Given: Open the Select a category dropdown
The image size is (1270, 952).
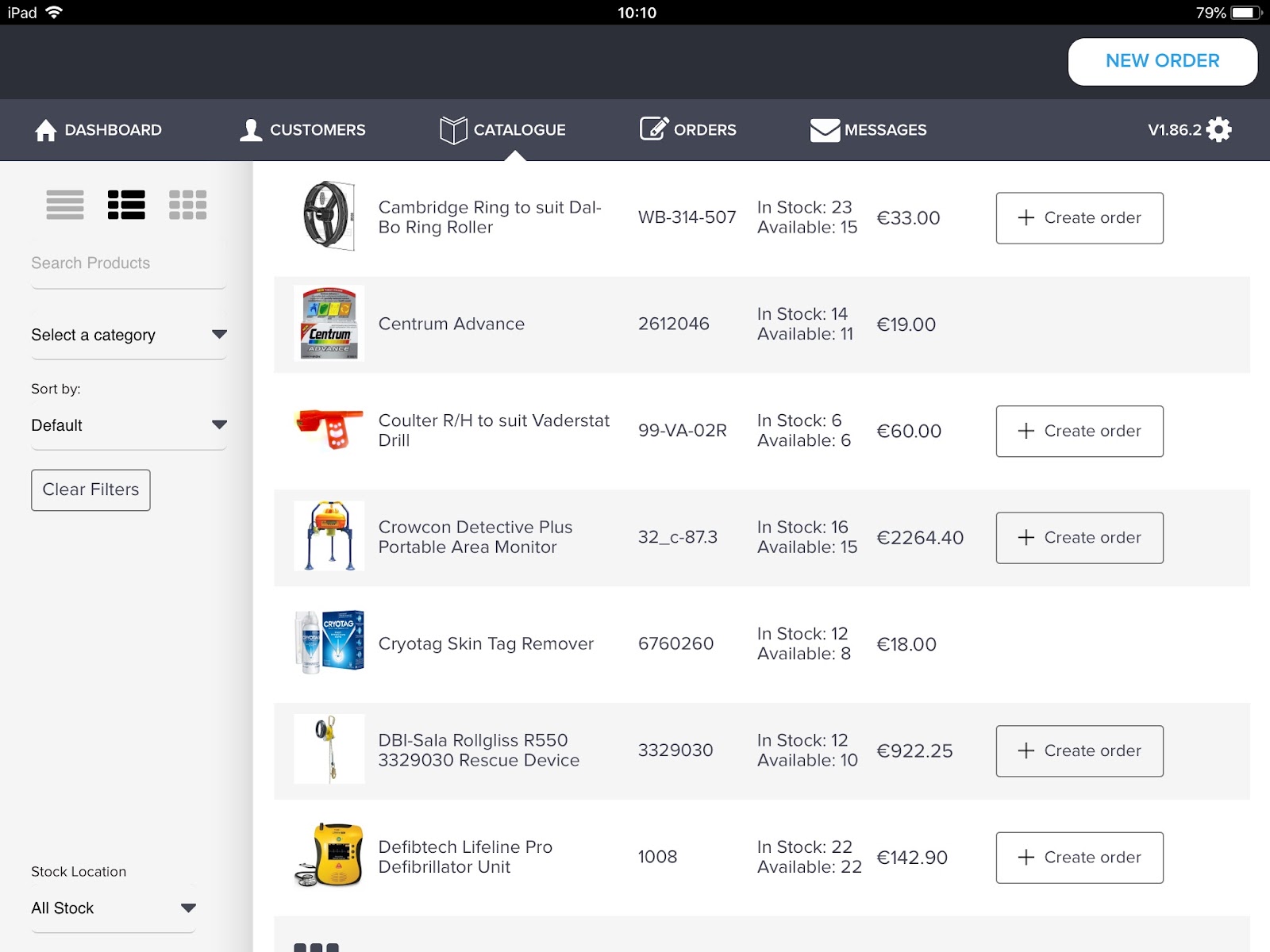Looking at the screenshot, I should [x=129, y=335].
